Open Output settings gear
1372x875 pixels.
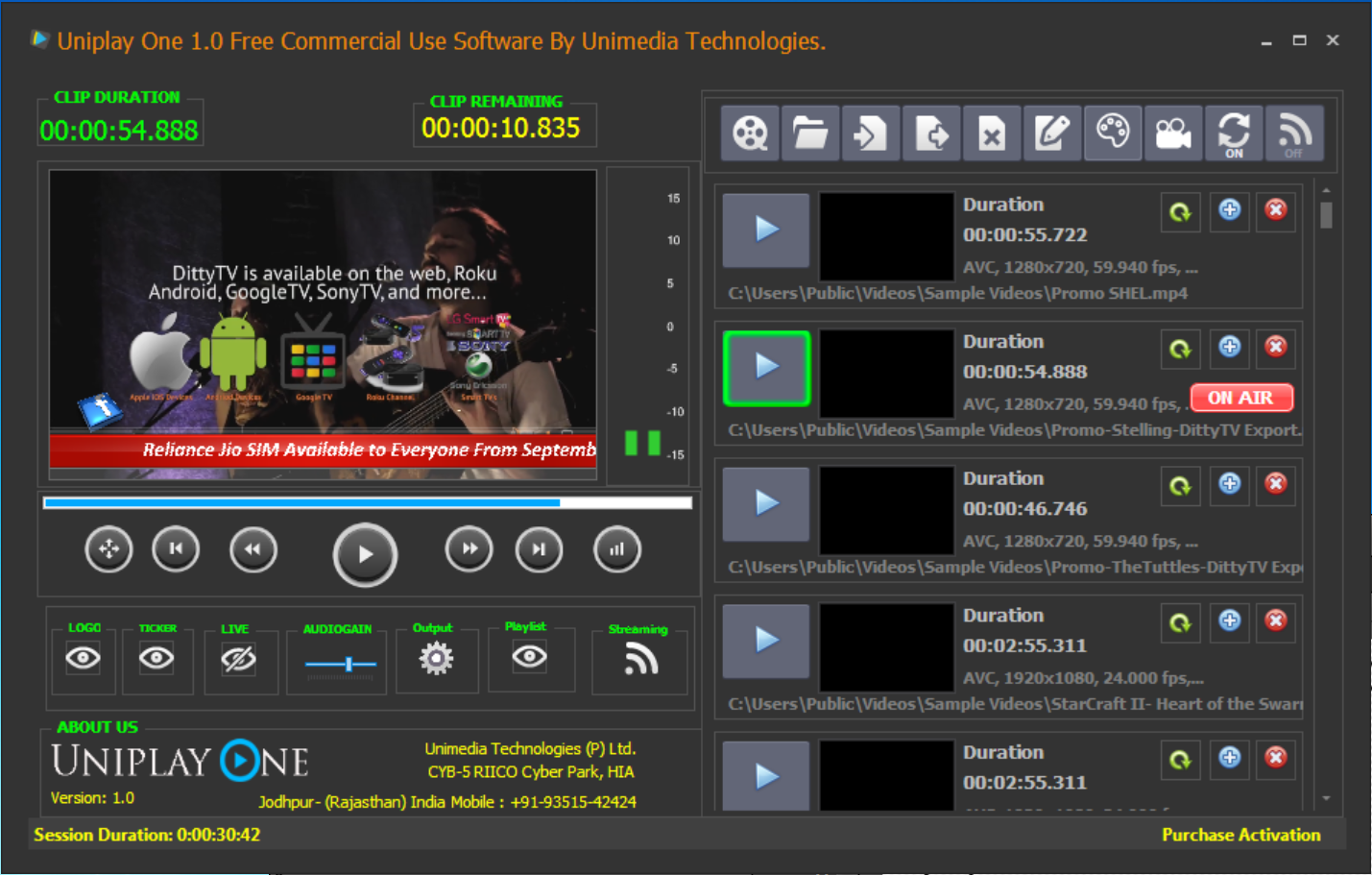436,659
